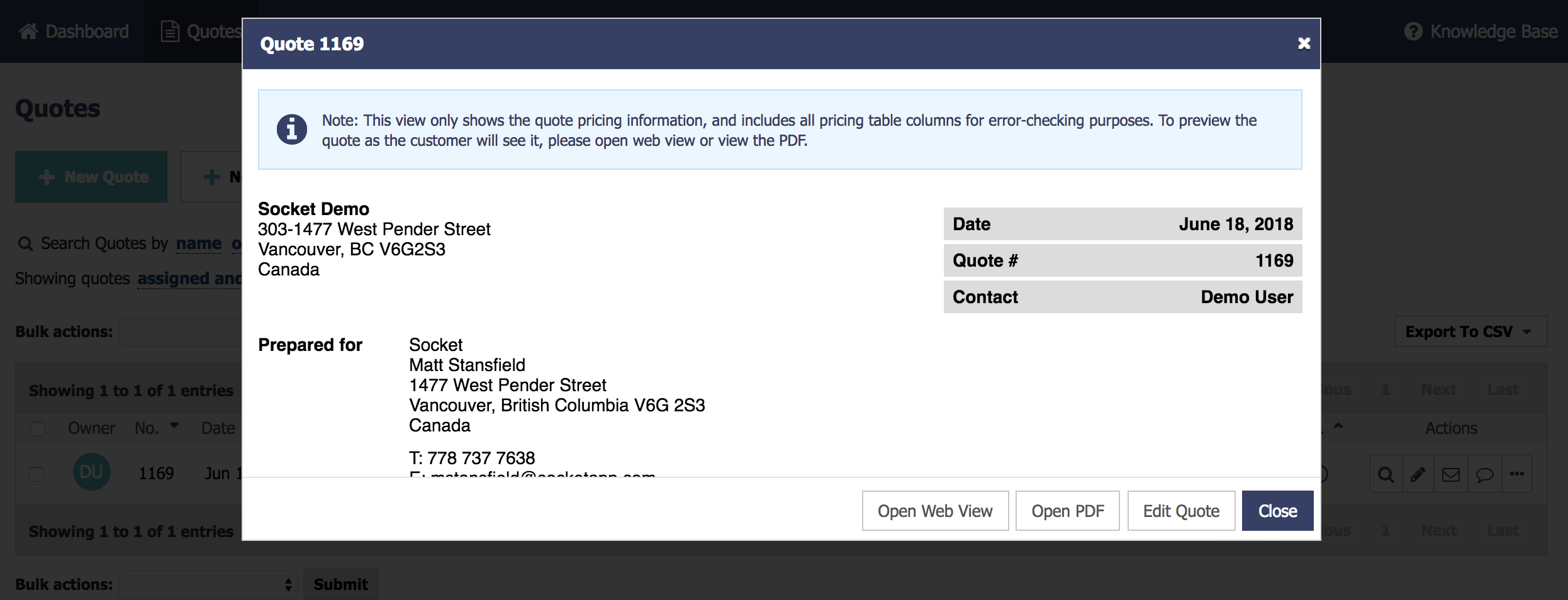Image resolution: width=1568 pixels, height=600 pixels.
Task: Click the 'June 18, 2018' date value
Action: tap(1236, 224)
